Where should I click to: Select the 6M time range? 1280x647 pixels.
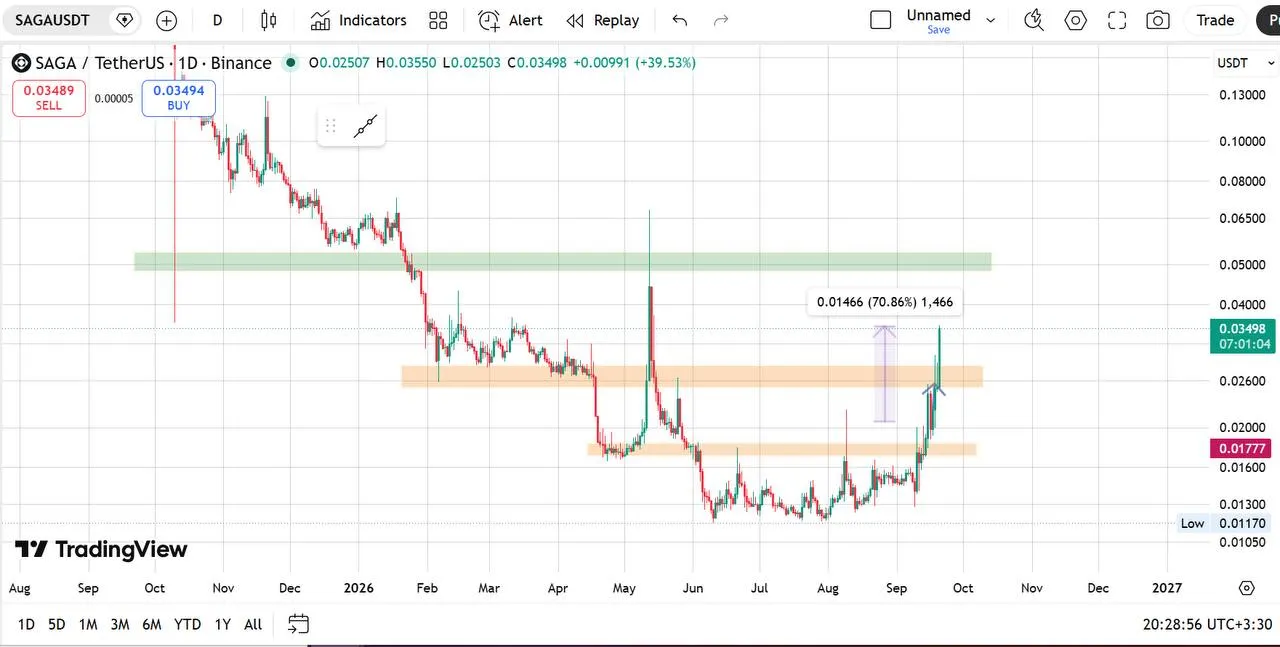point(152,624)
